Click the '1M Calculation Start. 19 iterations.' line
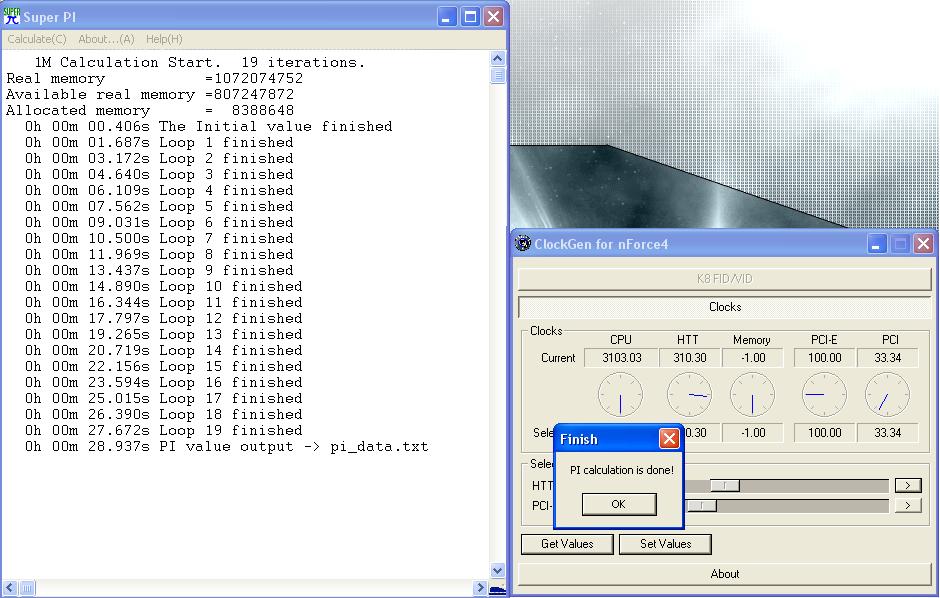Screen dimensions: 940x598 point(200,62)
